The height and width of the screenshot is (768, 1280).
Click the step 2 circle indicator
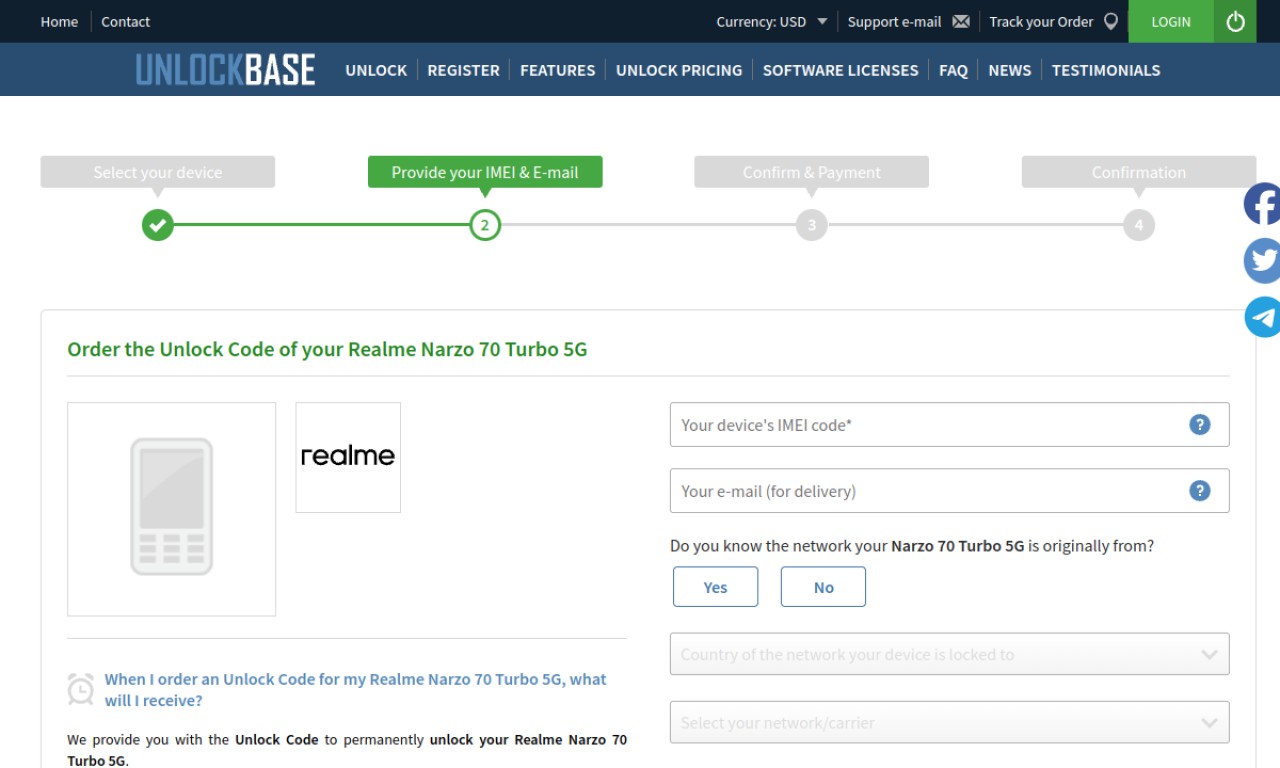pyautogui.click(x=485, y=225)
